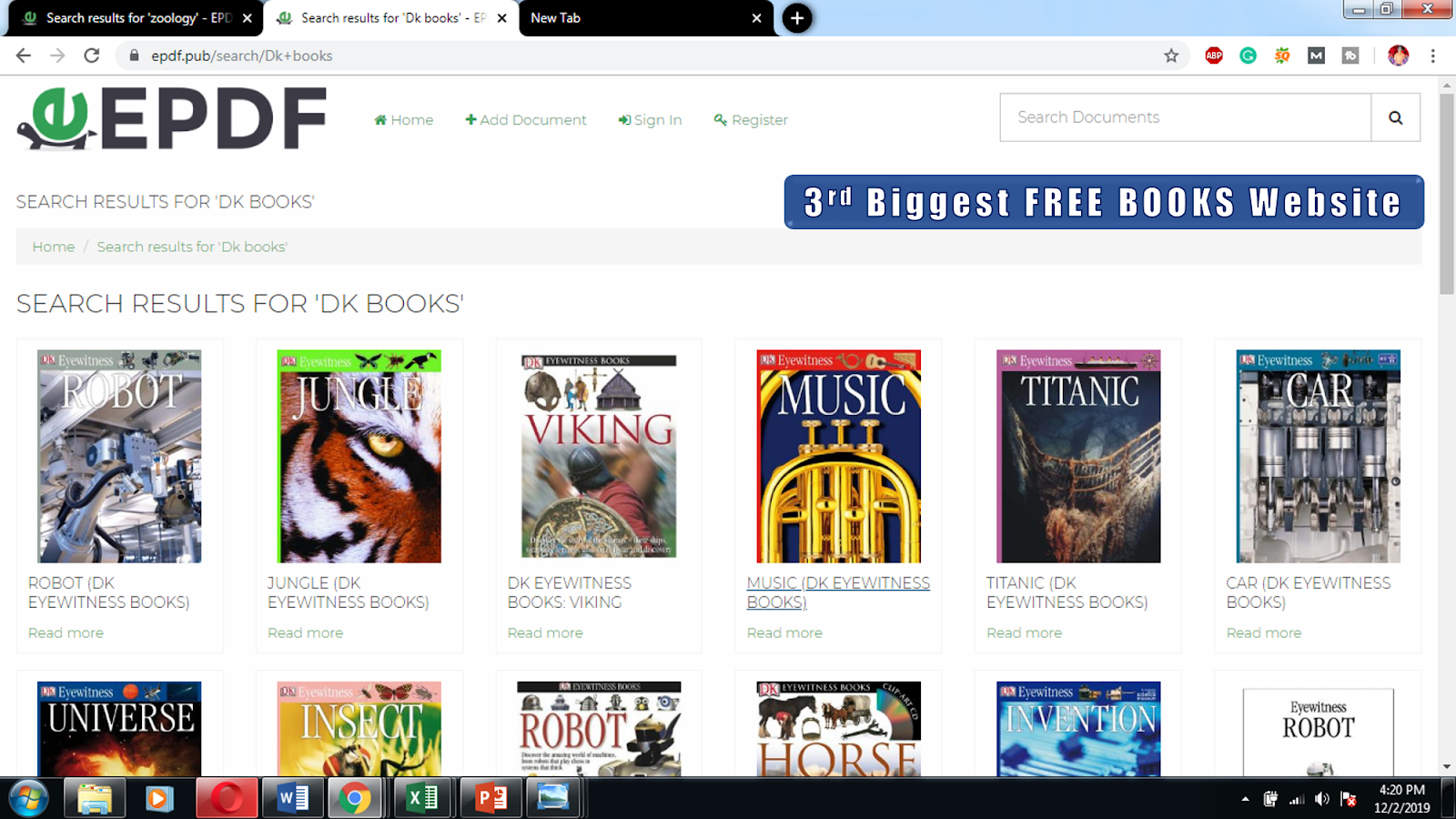Open the Invention book cover
Viewport: 1456px width, 819px height.
coord(1078,729)
